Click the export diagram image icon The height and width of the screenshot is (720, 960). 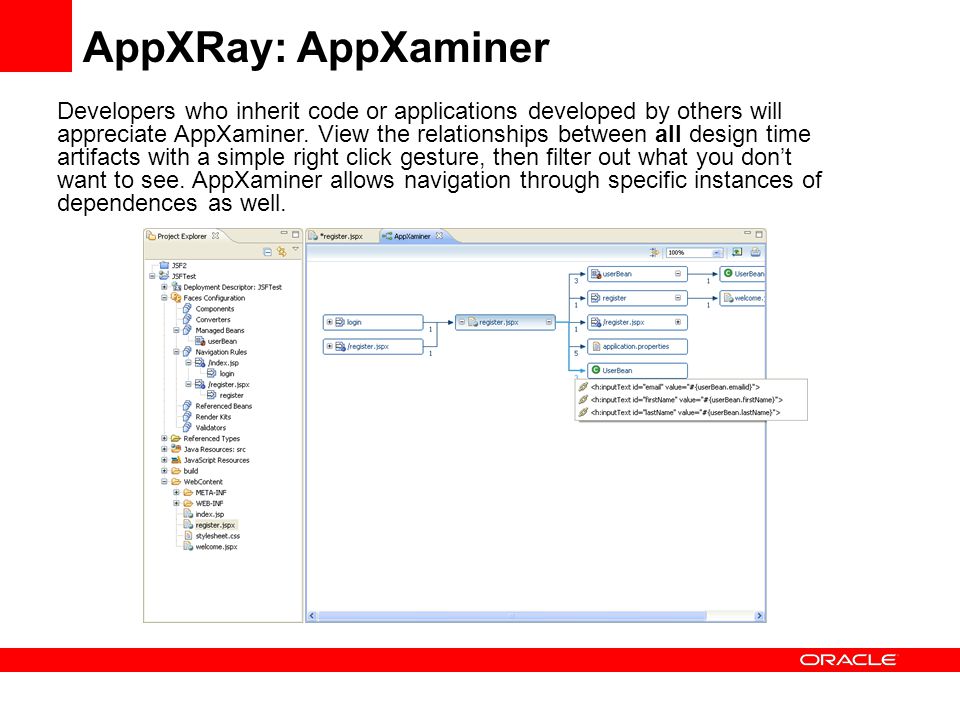pos(737,252)
